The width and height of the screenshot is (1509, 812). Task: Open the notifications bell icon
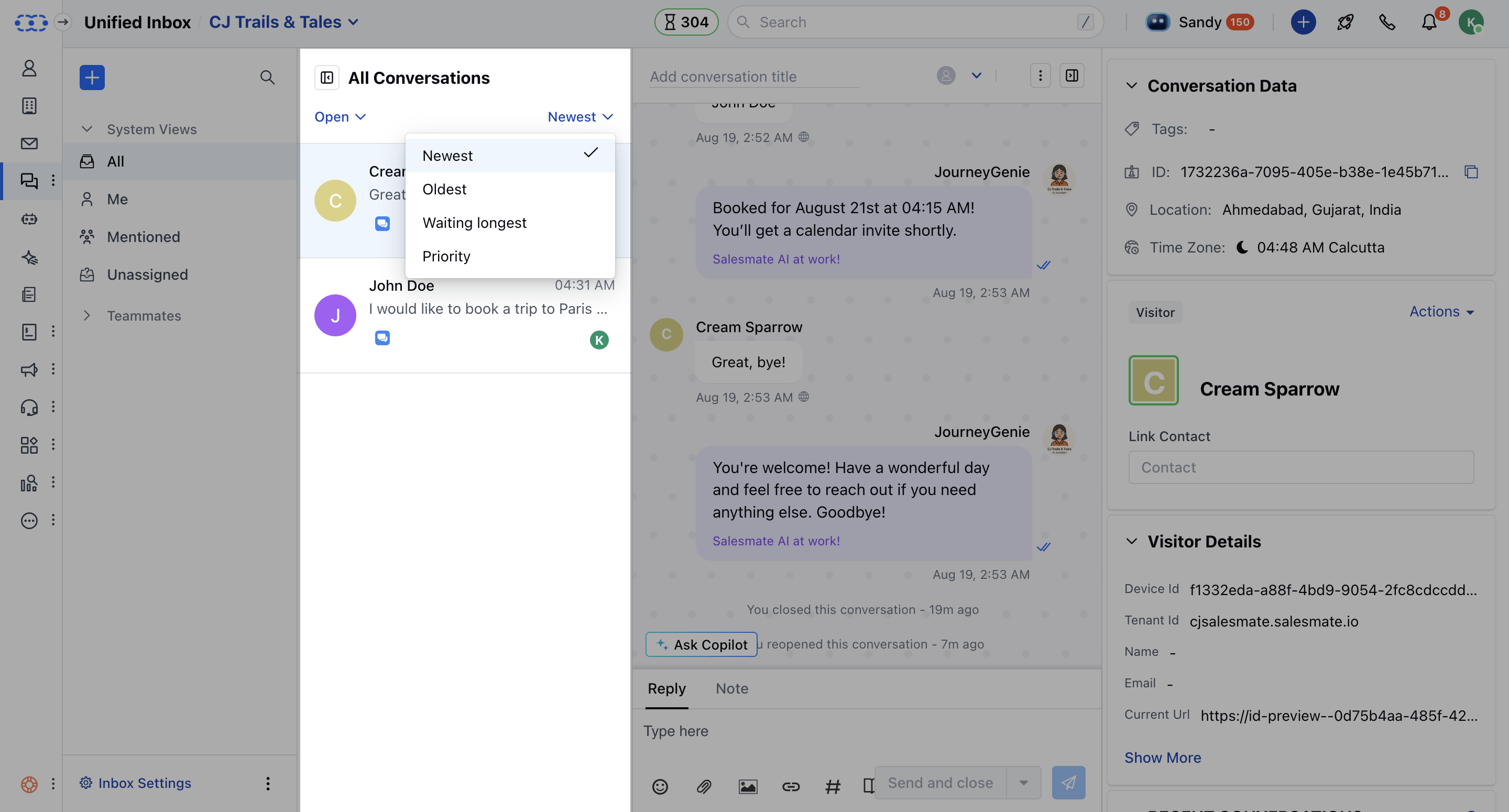tap(1429, 22)
